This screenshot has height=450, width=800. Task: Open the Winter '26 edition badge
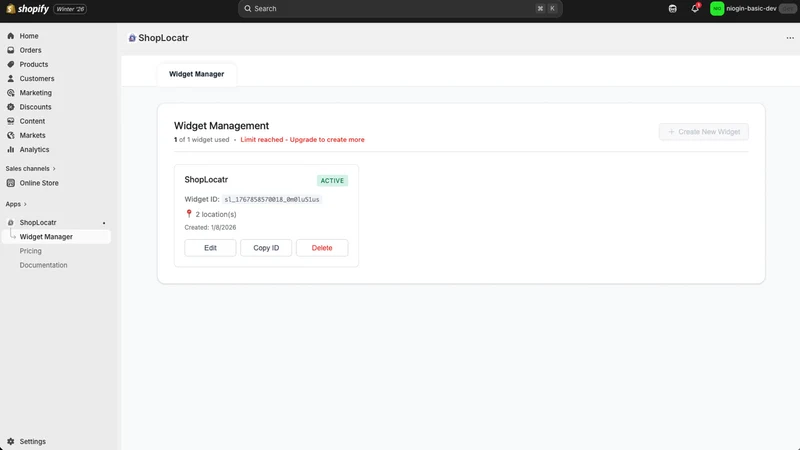pos(70,9)
